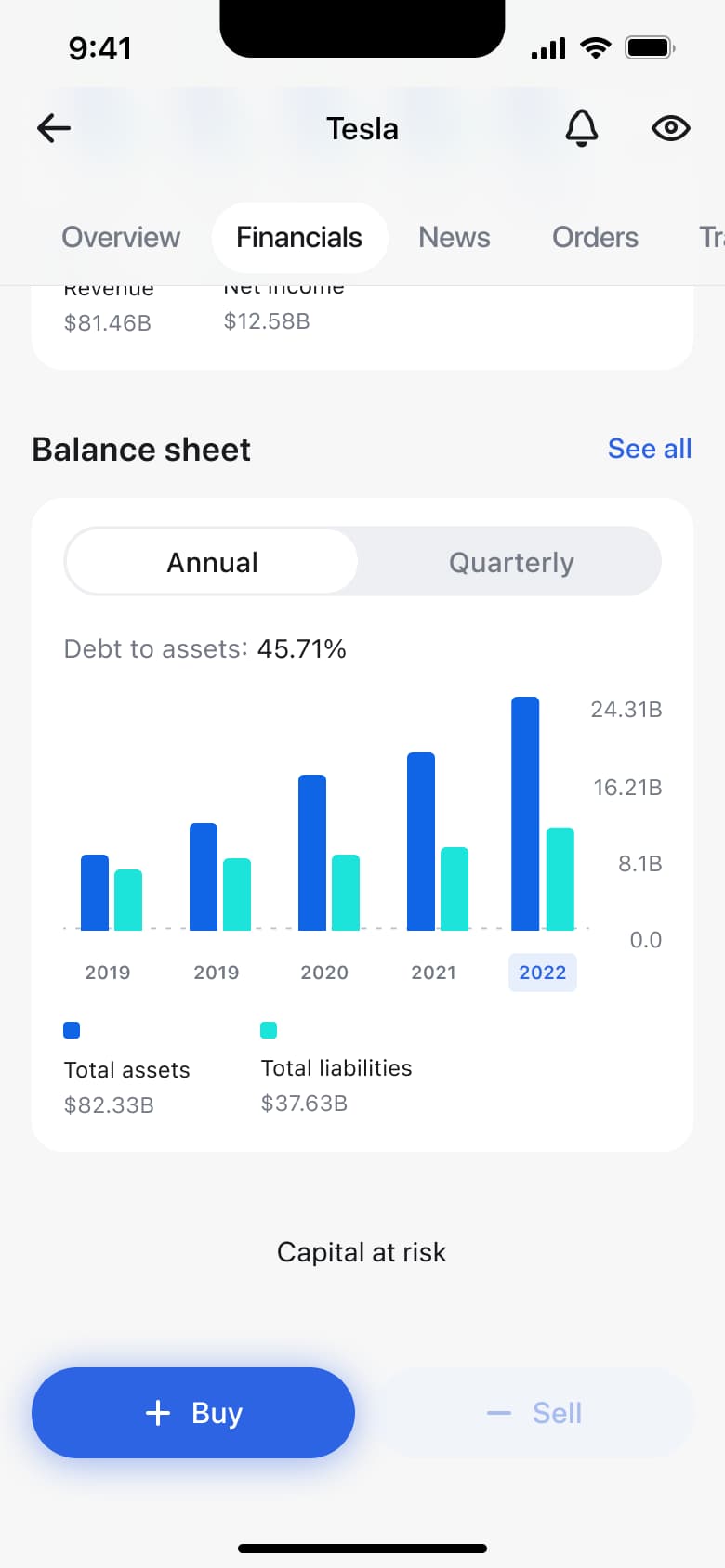Tap the 2022 total liabilities bar
The width and height of the screenshot is (725, 1568).
[x=560, y=879]
